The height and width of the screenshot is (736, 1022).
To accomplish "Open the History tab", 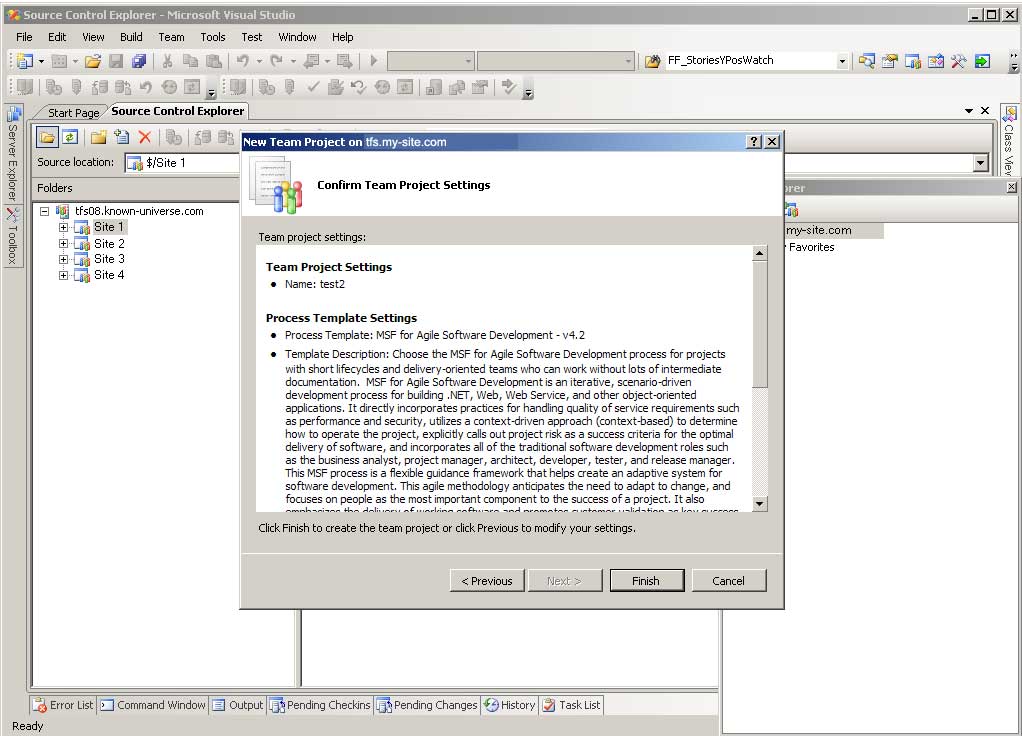I will (510, 705).
